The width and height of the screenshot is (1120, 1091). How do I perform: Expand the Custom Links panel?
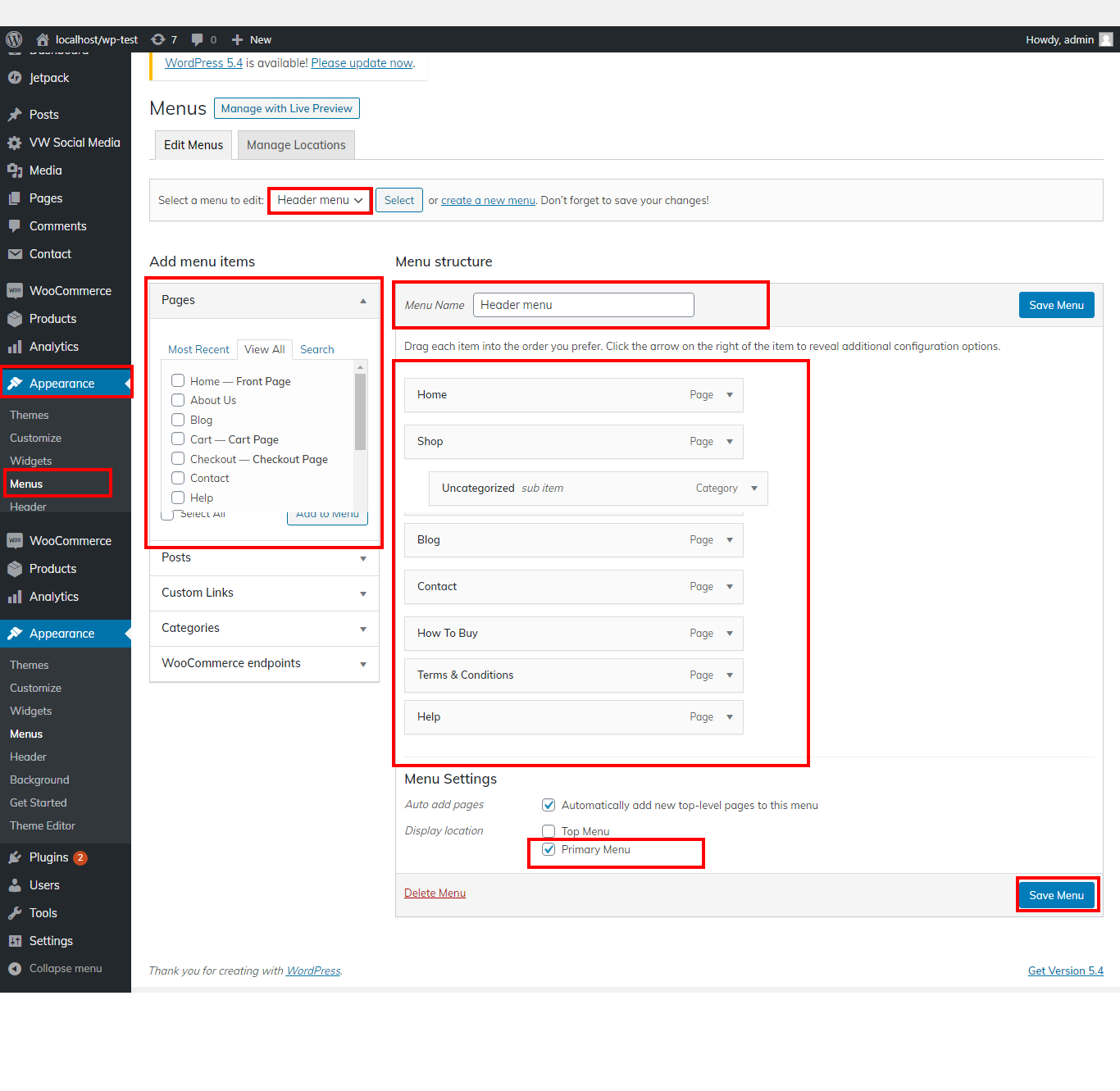(362, 593)
